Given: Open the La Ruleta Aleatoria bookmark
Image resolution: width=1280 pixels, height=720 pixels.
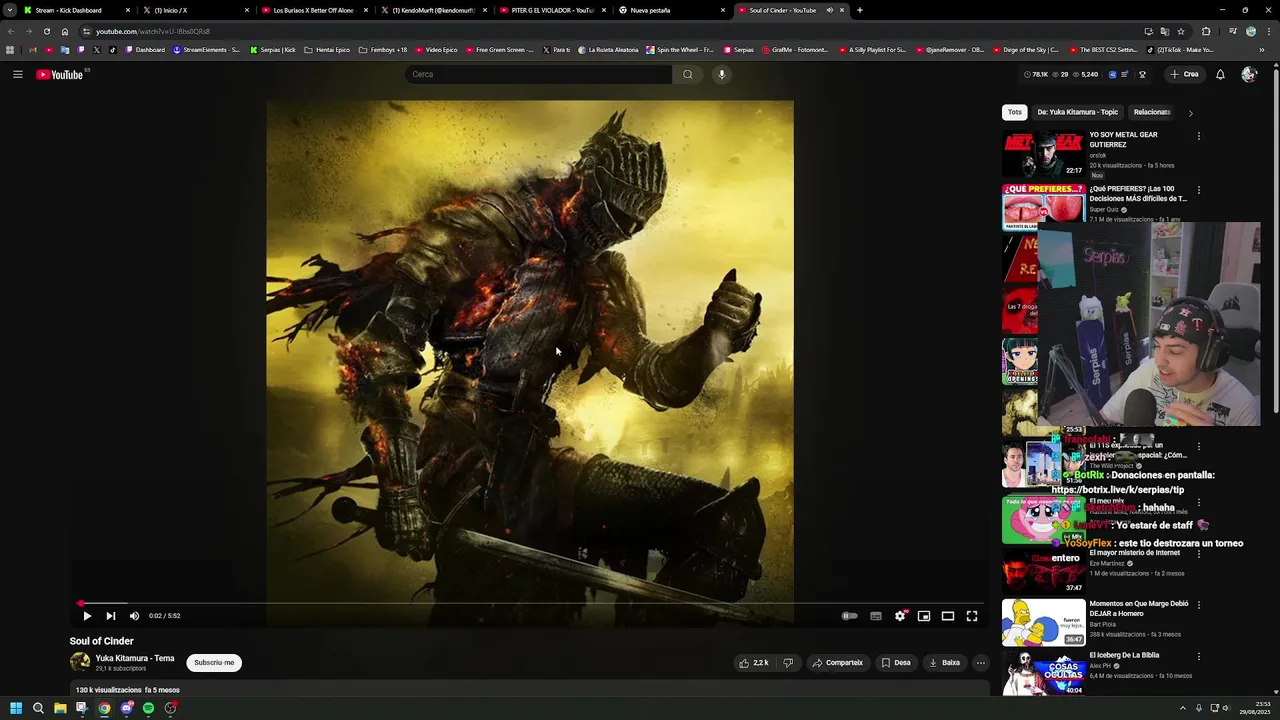Looking at the screenshot, I should 607,49.
